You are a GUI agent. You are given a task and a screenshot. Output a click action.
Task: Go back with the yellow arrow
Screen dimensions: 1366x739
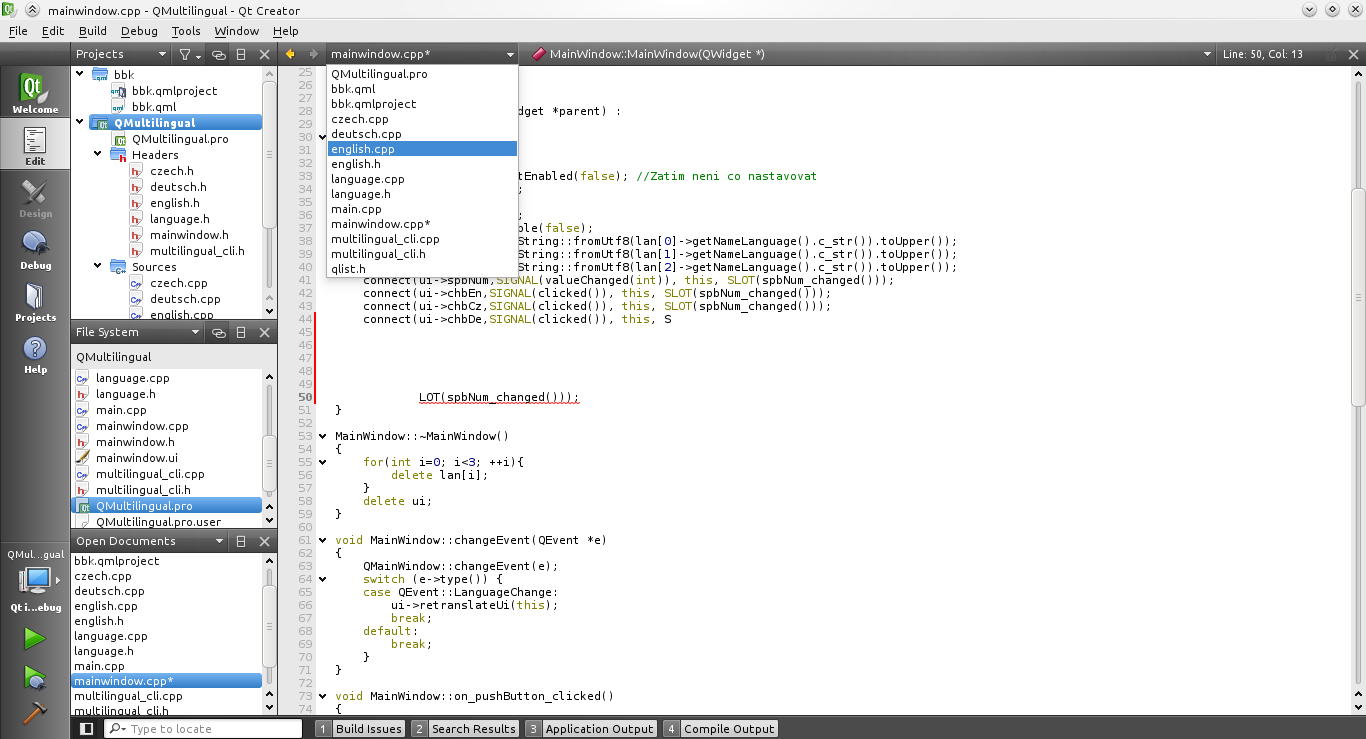pos(290,54)
